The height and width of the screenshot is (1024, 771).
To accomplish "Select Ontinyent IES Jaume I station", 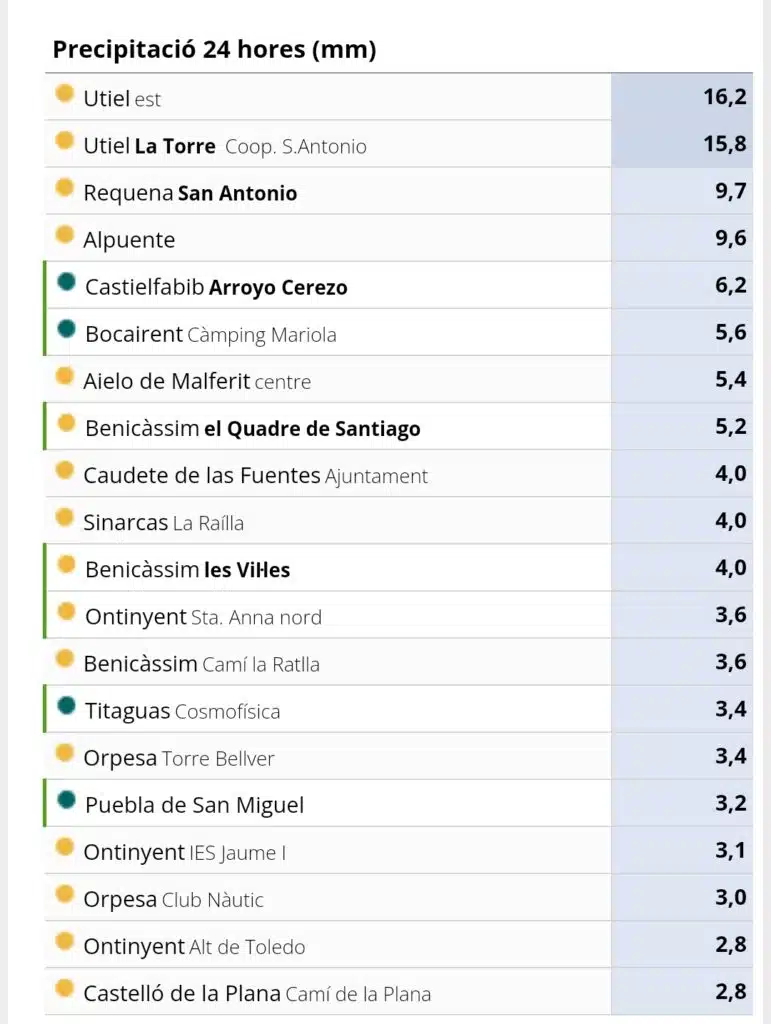I will (185, 852).
